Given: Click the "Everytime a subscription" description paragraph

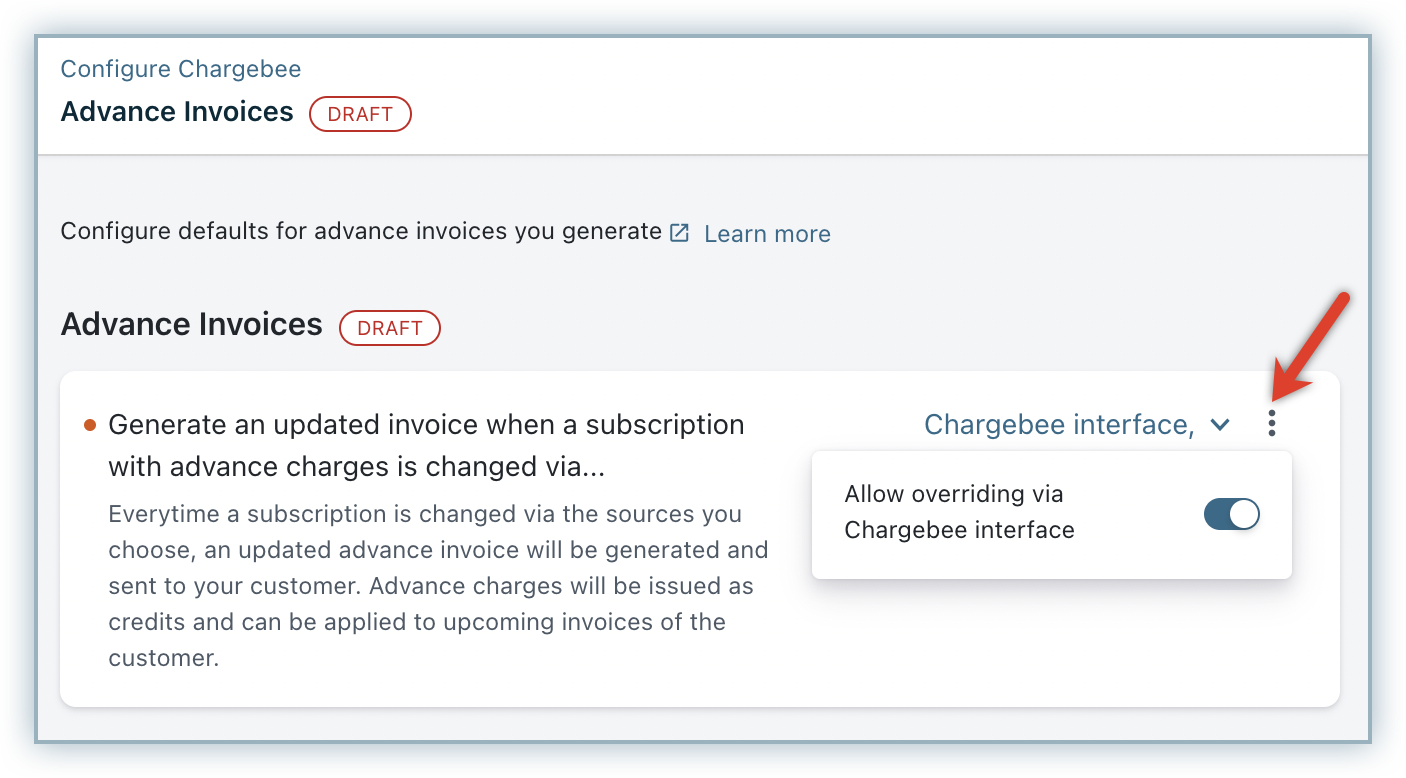Looking at the screenshot, I should pyautogui.click(x=438, y=586).
